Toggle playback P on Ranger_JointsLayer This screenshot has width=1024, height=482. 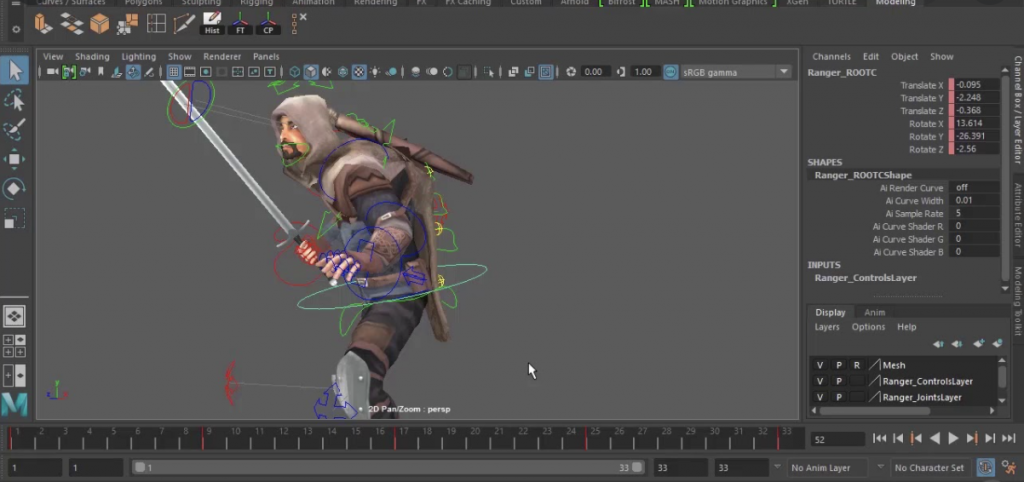[x=839, y=397]
